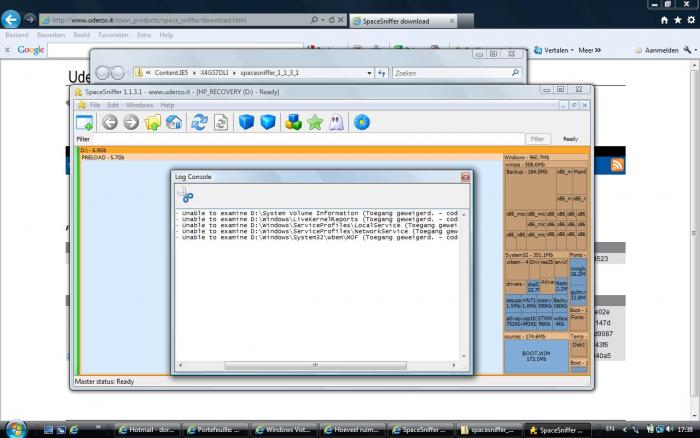Open IE Favorieten menu
Viewport: 700px width, 438px height.
(x=113, y=35)
